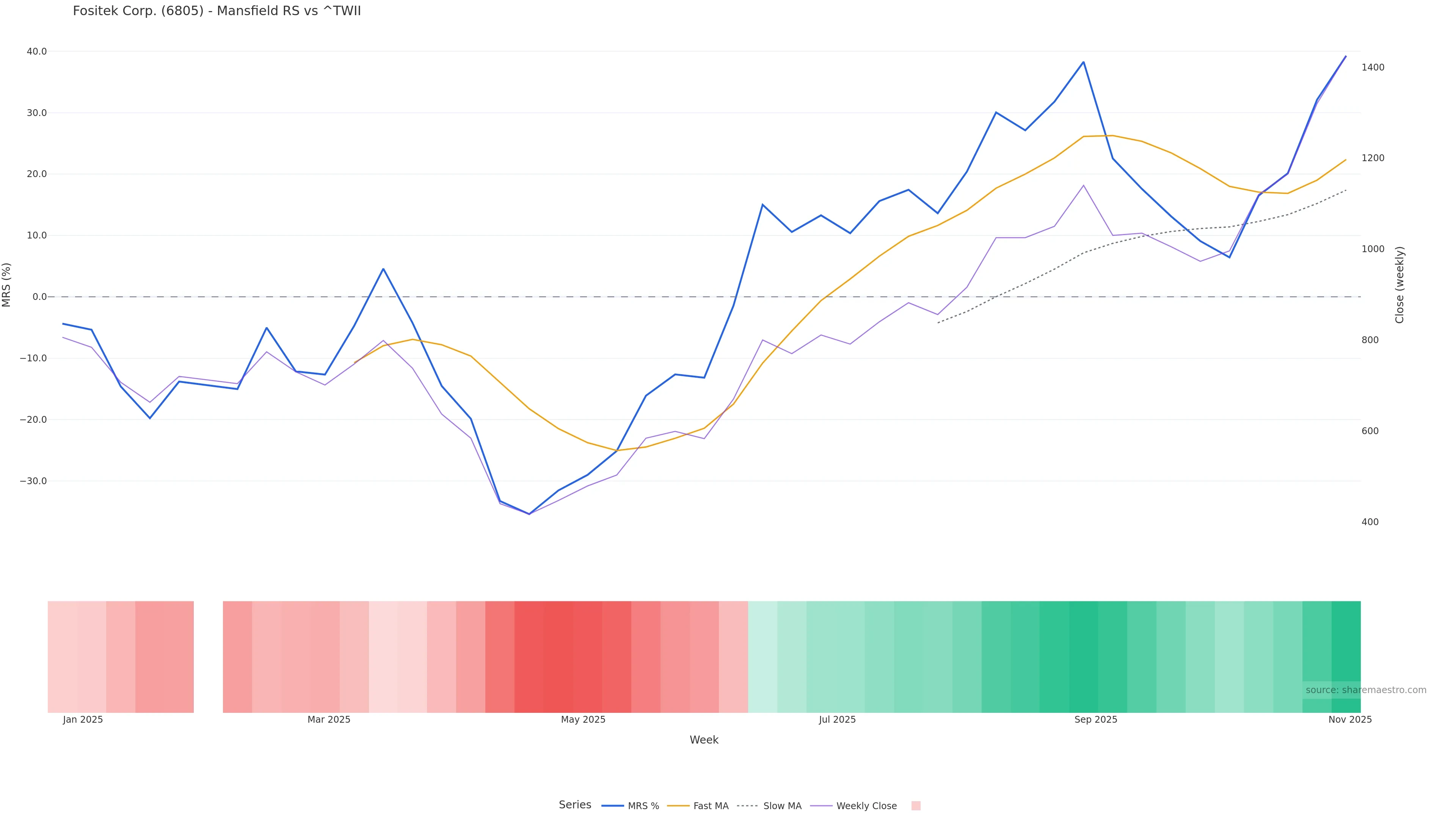Click the Series legend heading

point(575,805)
